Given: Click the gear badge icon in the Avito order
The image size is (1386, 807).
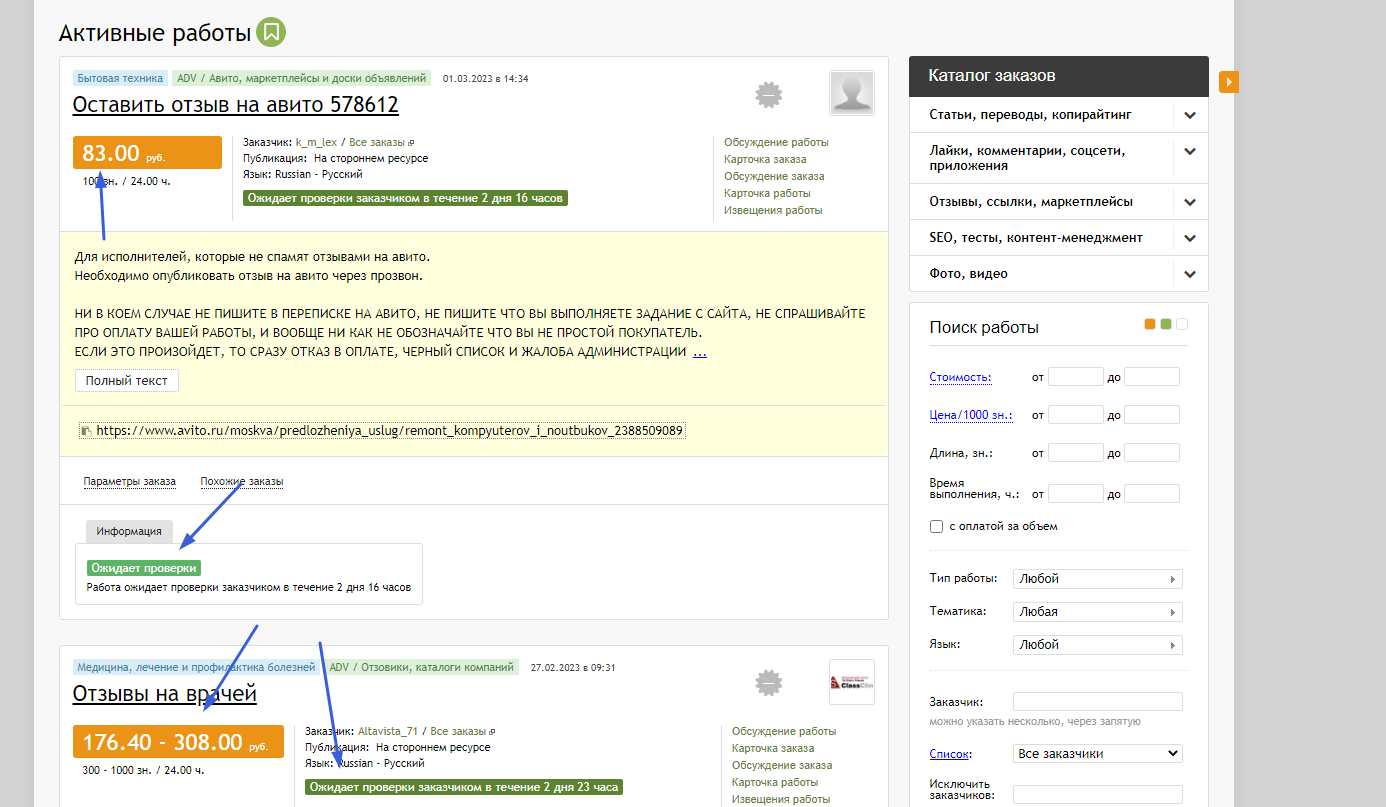Looking at the screenshot, I should tap(767, 95).
